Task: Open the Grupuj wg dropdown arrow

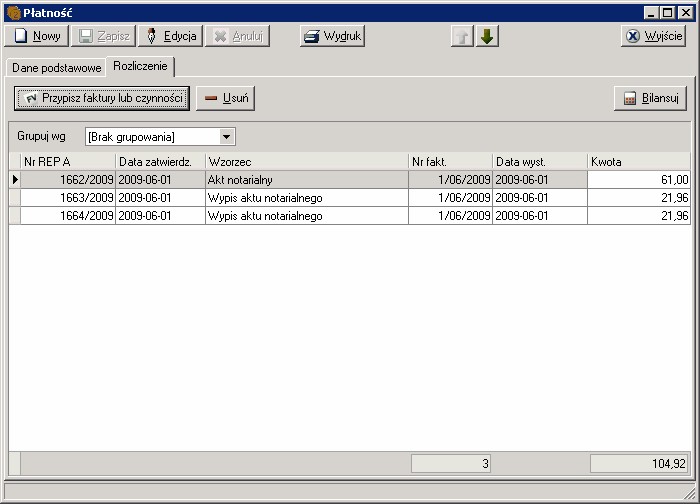Action: [x=227, y=136]
